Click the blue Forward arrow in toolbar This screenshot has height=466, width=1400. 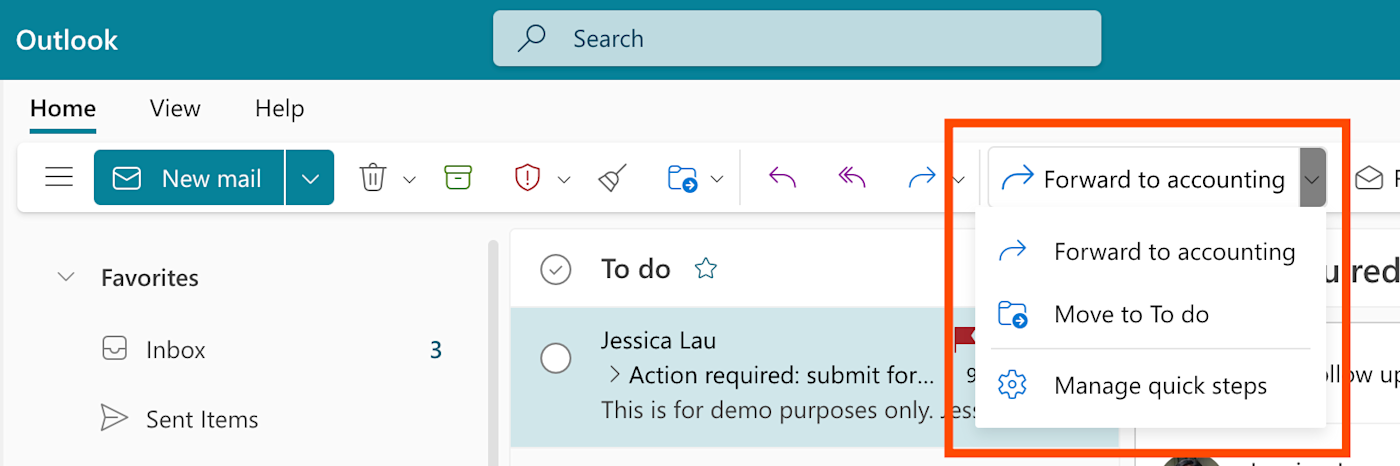point(921,178)
